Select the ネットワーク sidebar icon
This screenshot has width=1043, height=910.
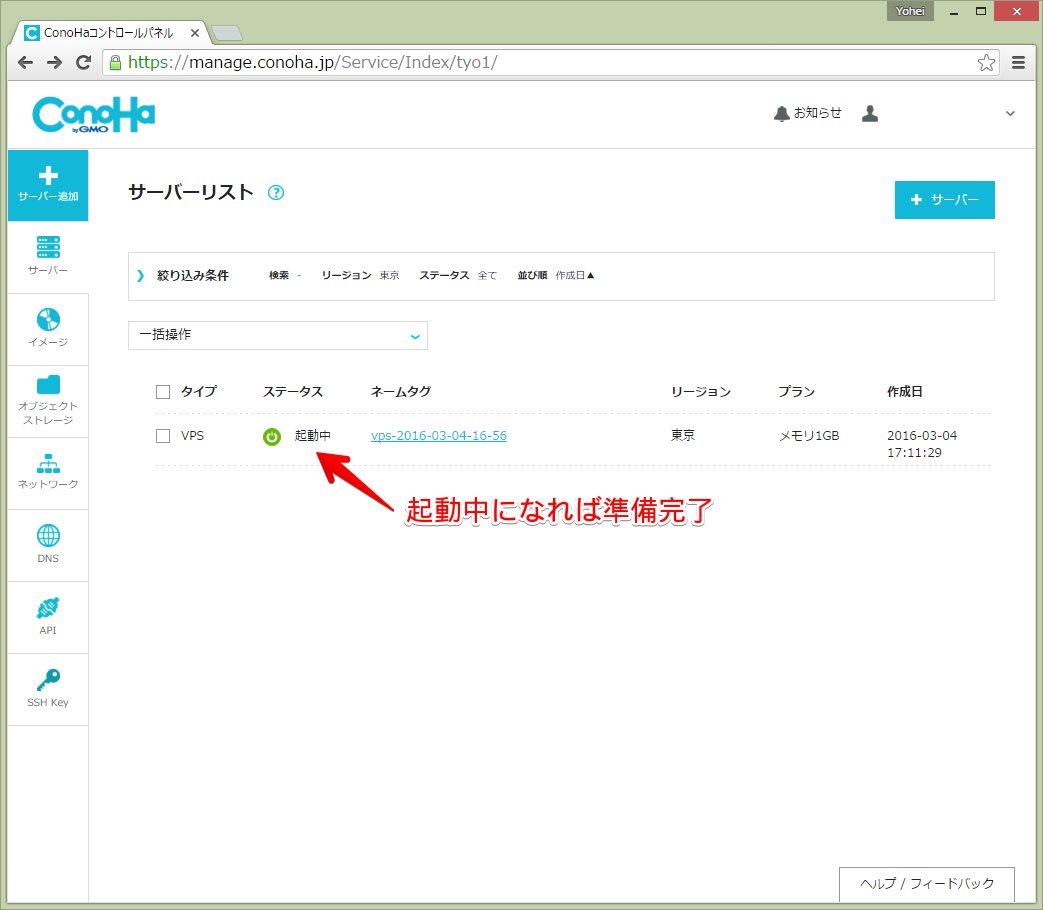[47, 470]
